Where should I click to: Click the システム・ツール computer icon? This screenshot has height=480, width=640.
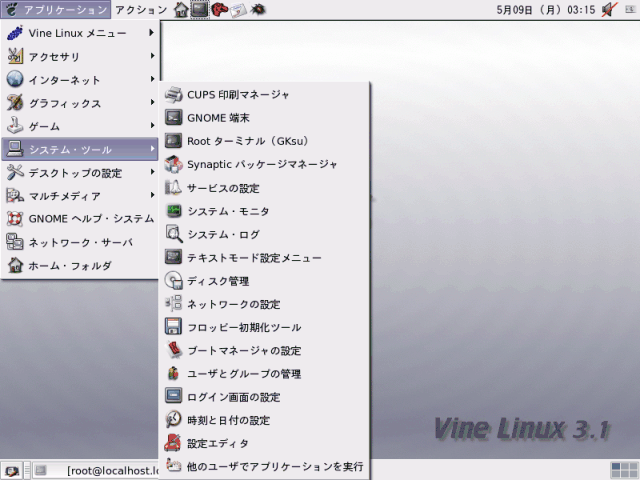pyautogui.click(x=15, y=149)
